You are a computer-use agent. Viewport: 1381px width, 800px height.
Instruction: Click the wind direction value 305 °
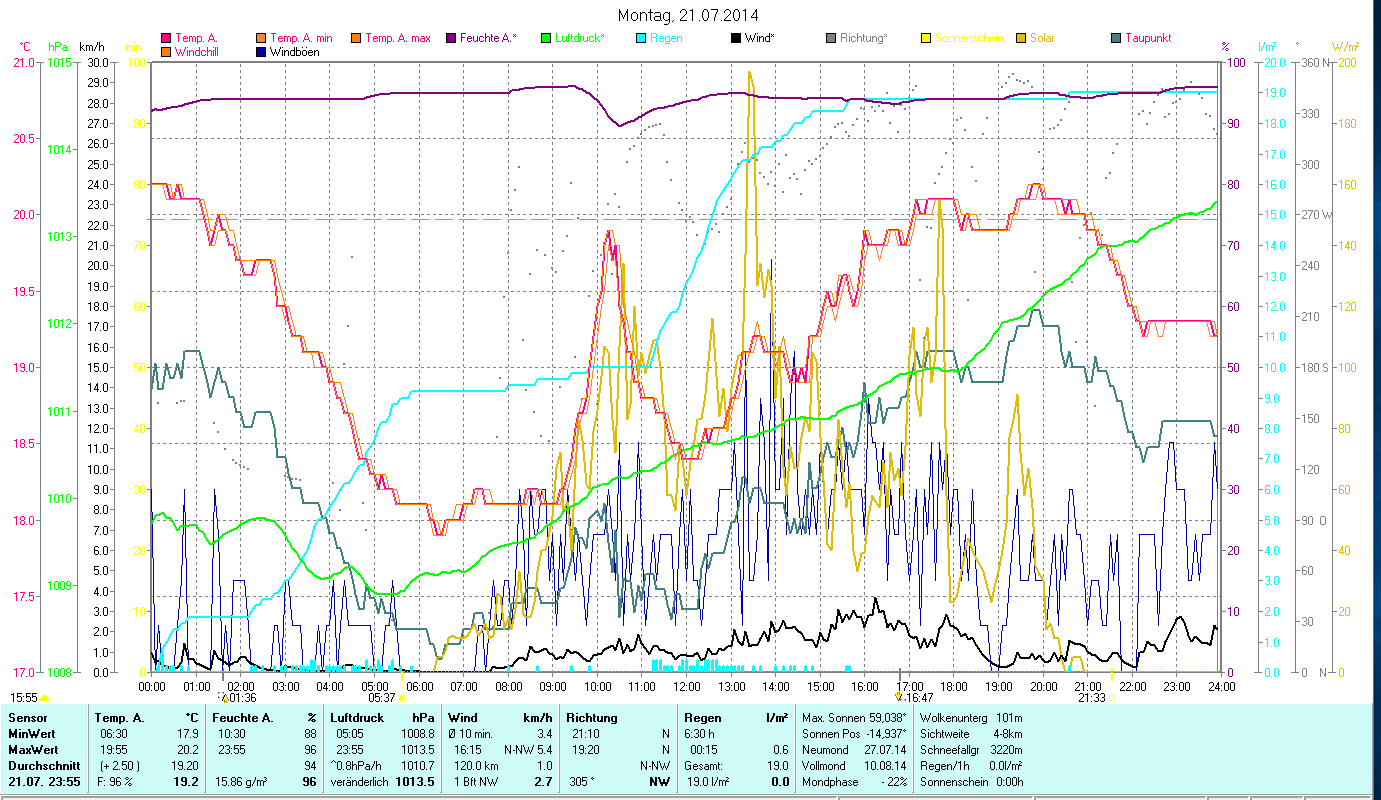point(582,782)
